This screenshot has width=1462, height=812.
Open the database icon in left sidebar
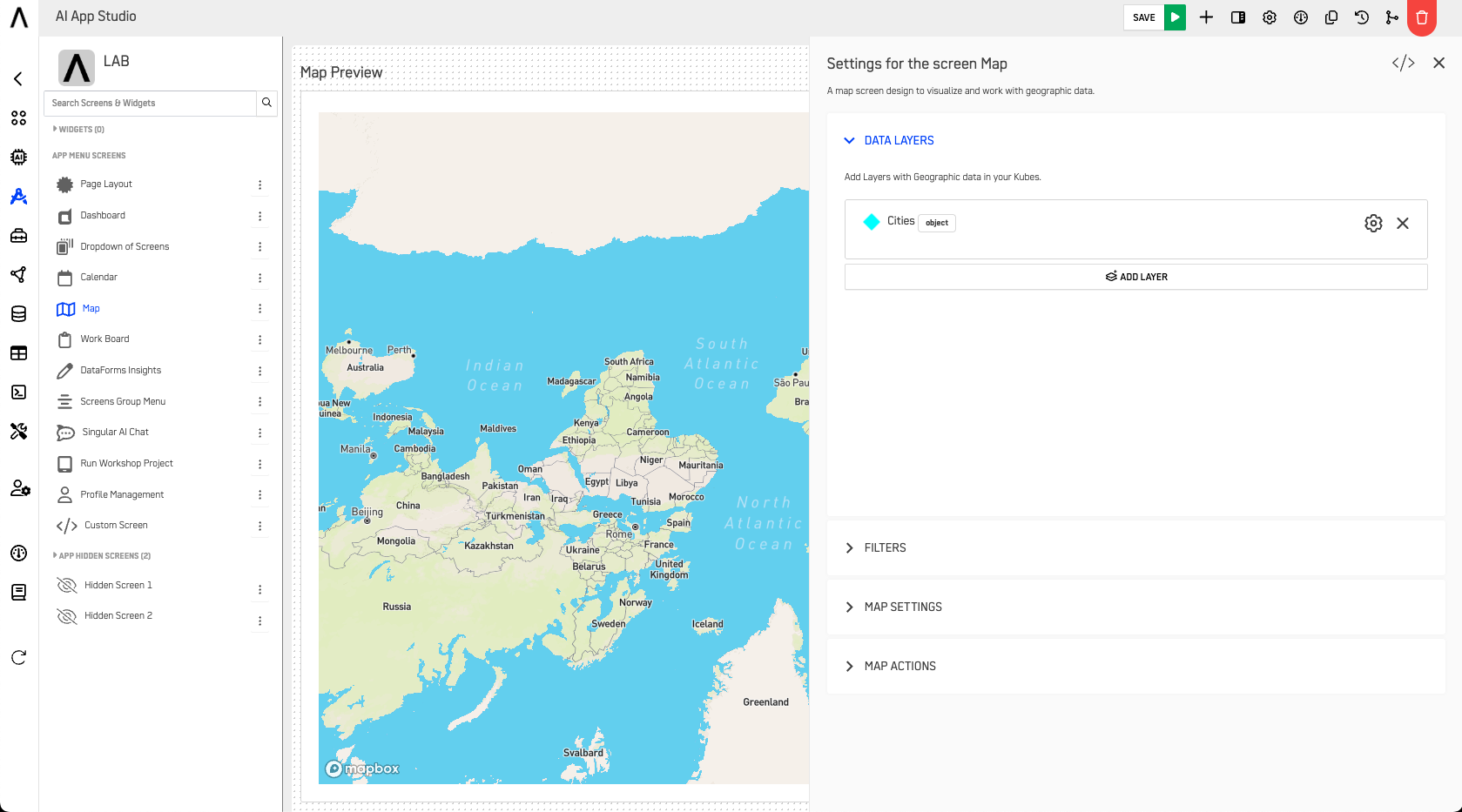coord(18,314)
